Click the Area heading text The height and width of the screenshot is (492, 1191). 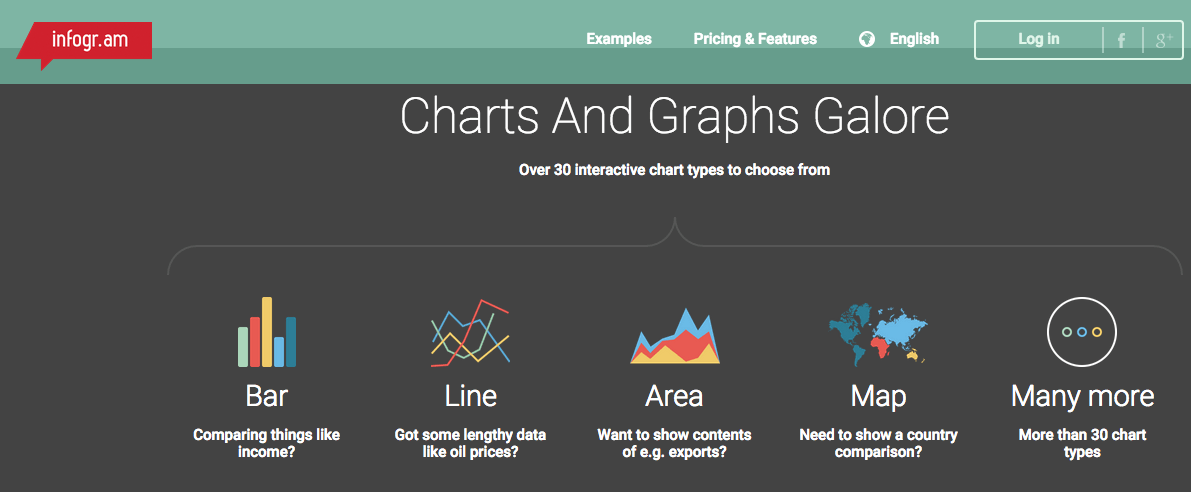(674, 396)
